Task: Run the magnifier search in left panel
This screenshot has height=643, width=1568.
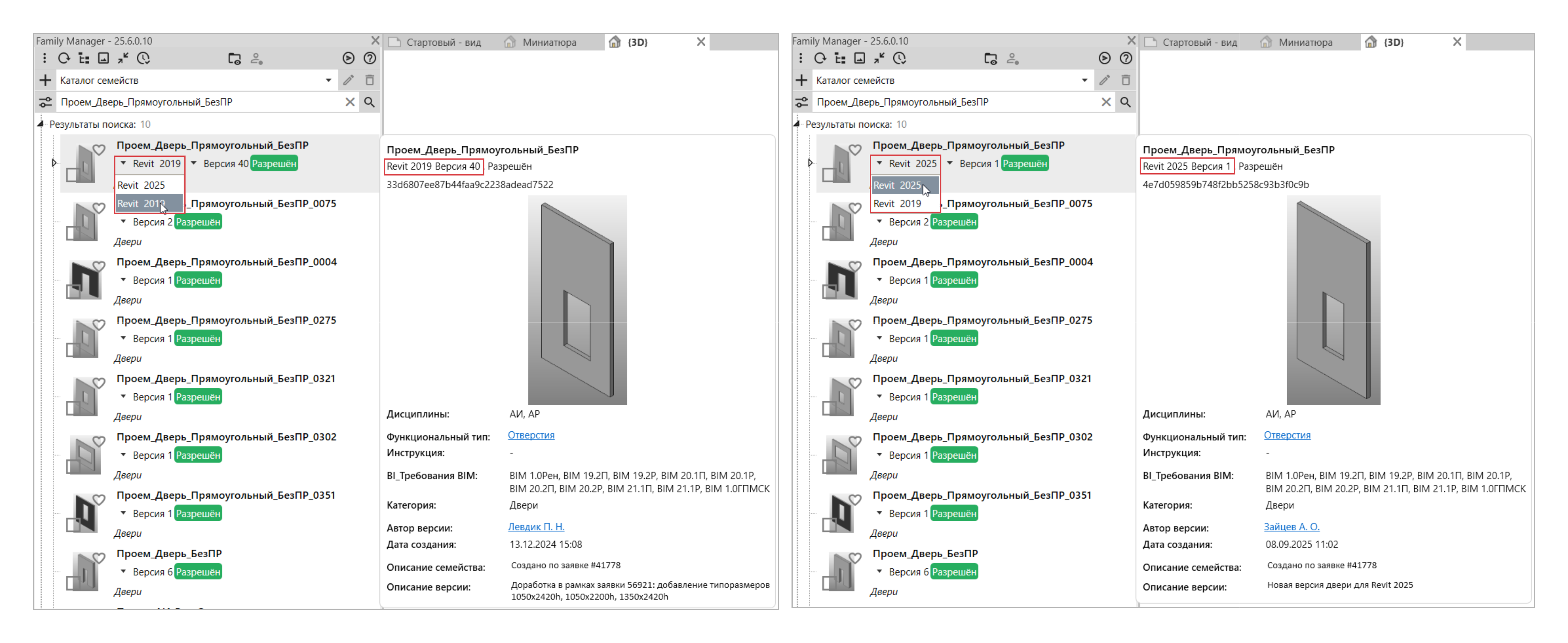Action: click(x=369, y=102)
